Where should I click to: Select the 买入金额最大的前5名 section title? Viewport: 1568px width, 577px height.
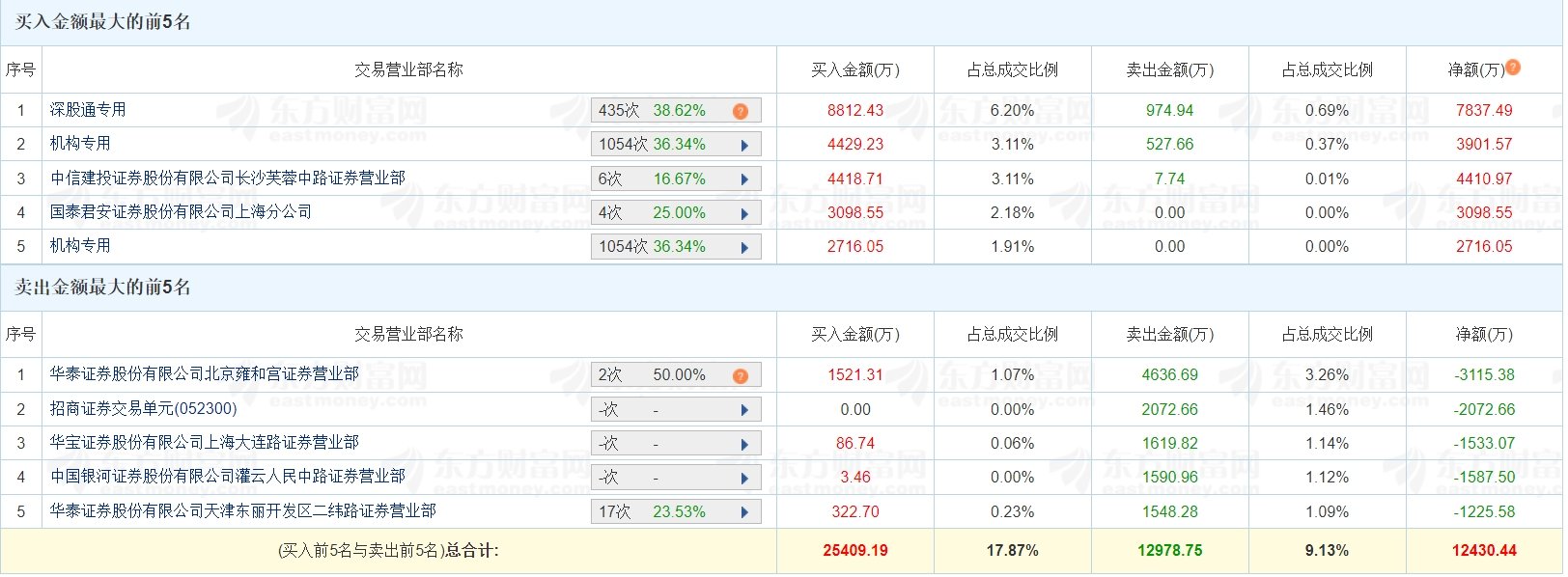[x=102, y=21]
